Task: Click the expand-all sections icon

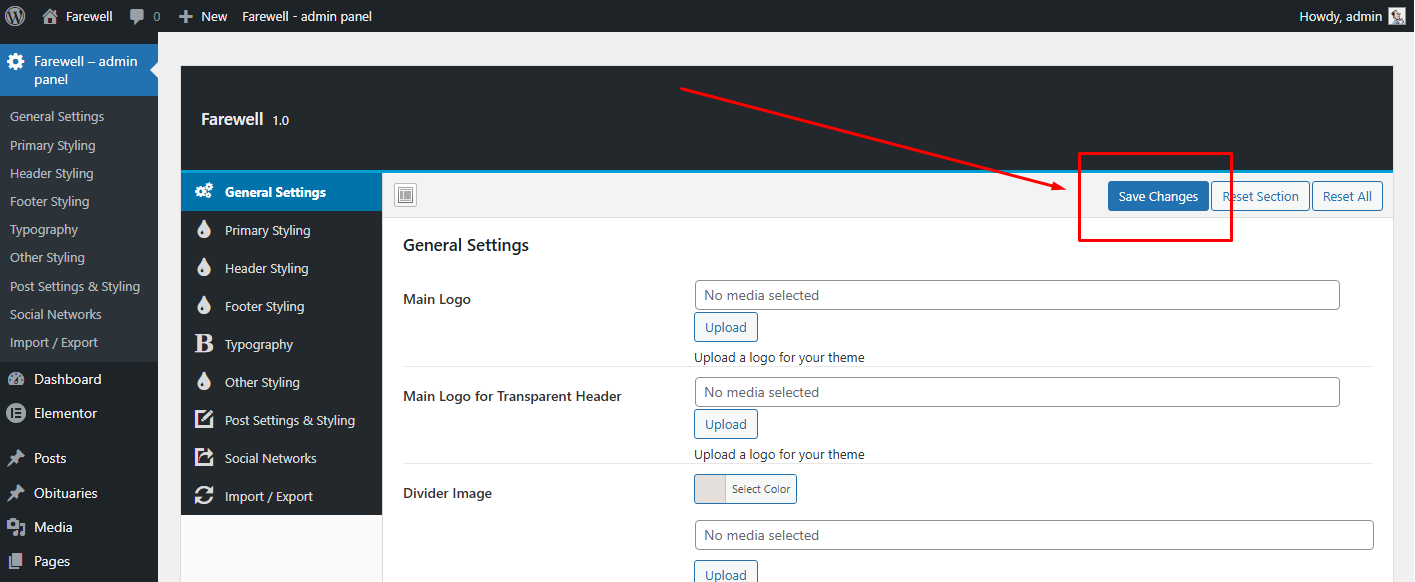Action: coord(405,196)
